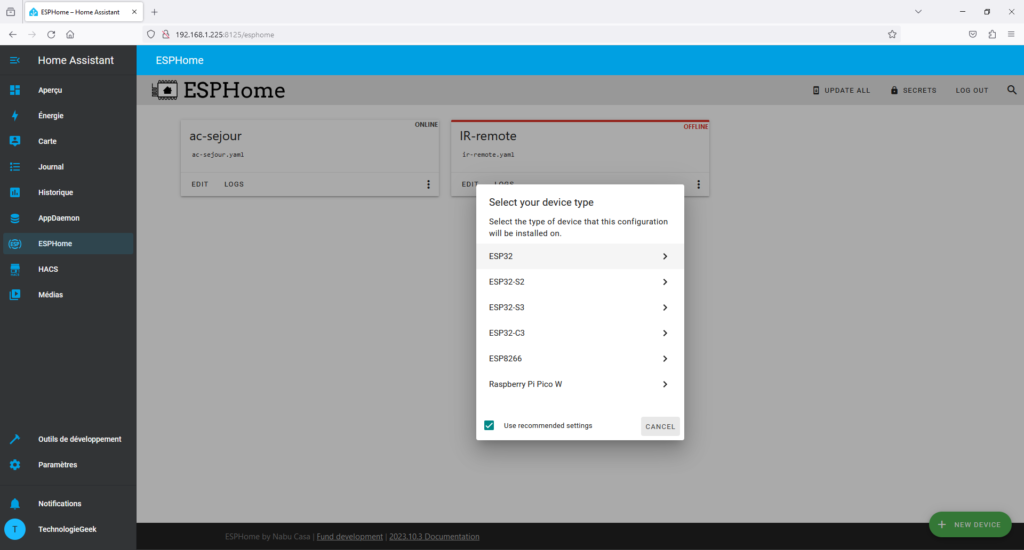1024x550 pixels.
Task: Open the AppDaemon sidebar icon
Action: coord(15,218)
